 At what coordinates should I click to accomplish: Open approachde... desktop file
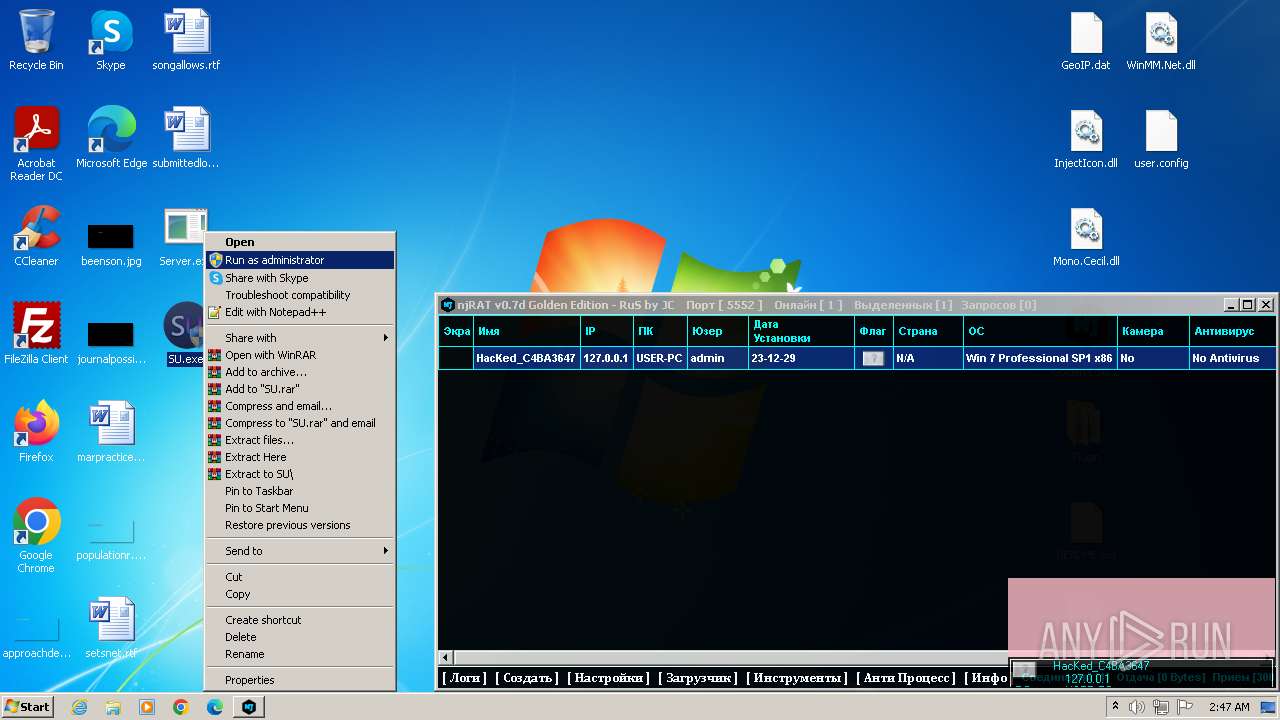[36, 637]
